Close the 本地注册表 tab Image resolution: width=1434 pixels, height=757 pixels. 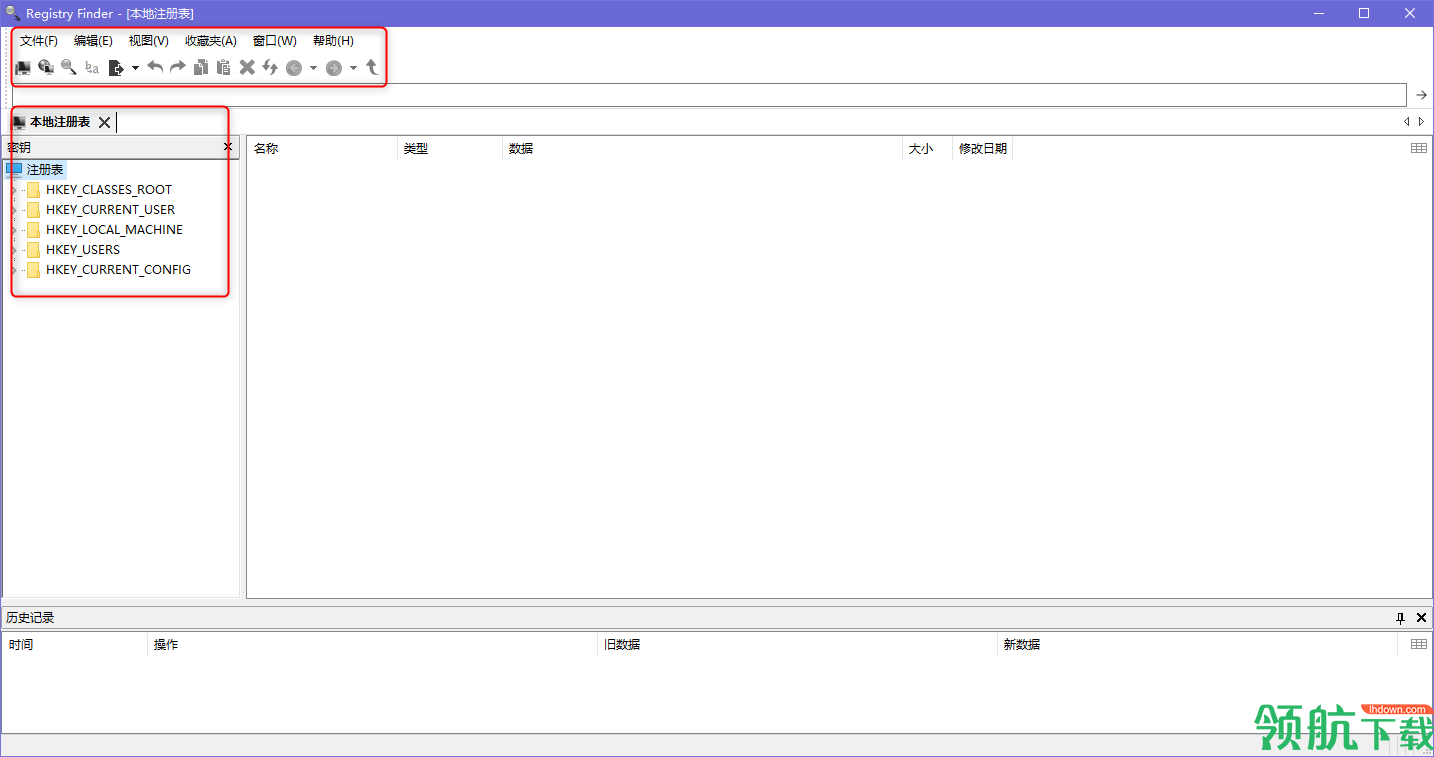click(104, 122)
